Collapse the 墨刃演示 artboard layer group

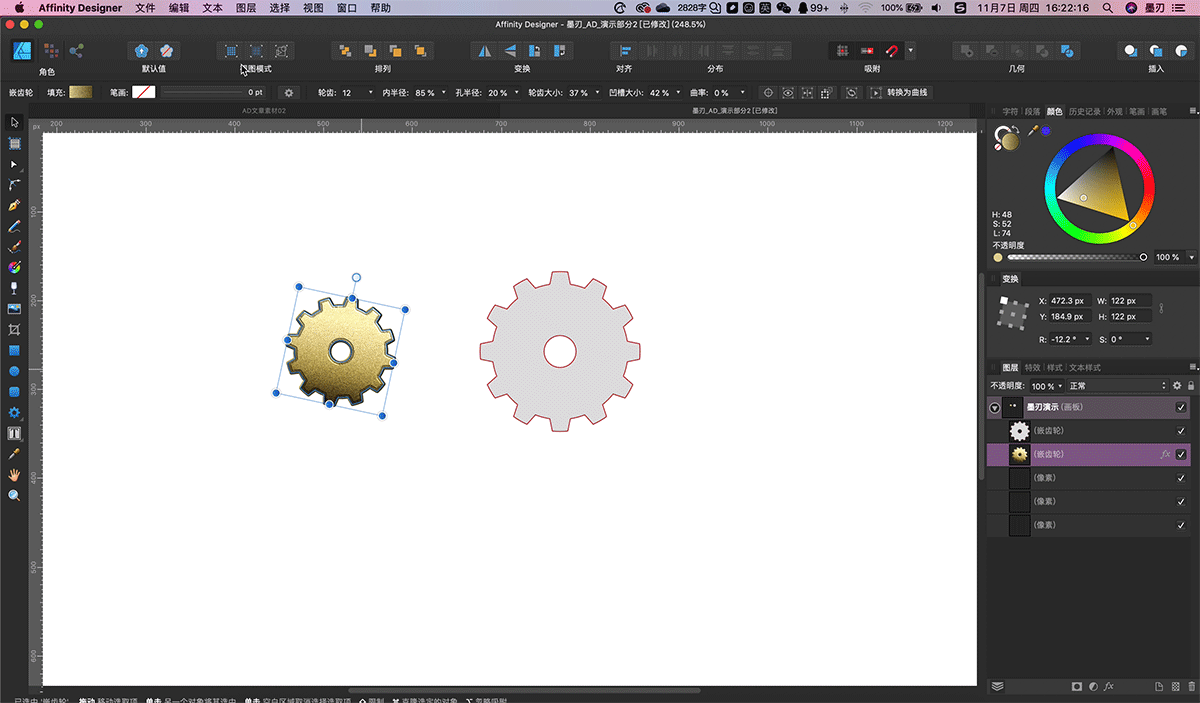995,408
